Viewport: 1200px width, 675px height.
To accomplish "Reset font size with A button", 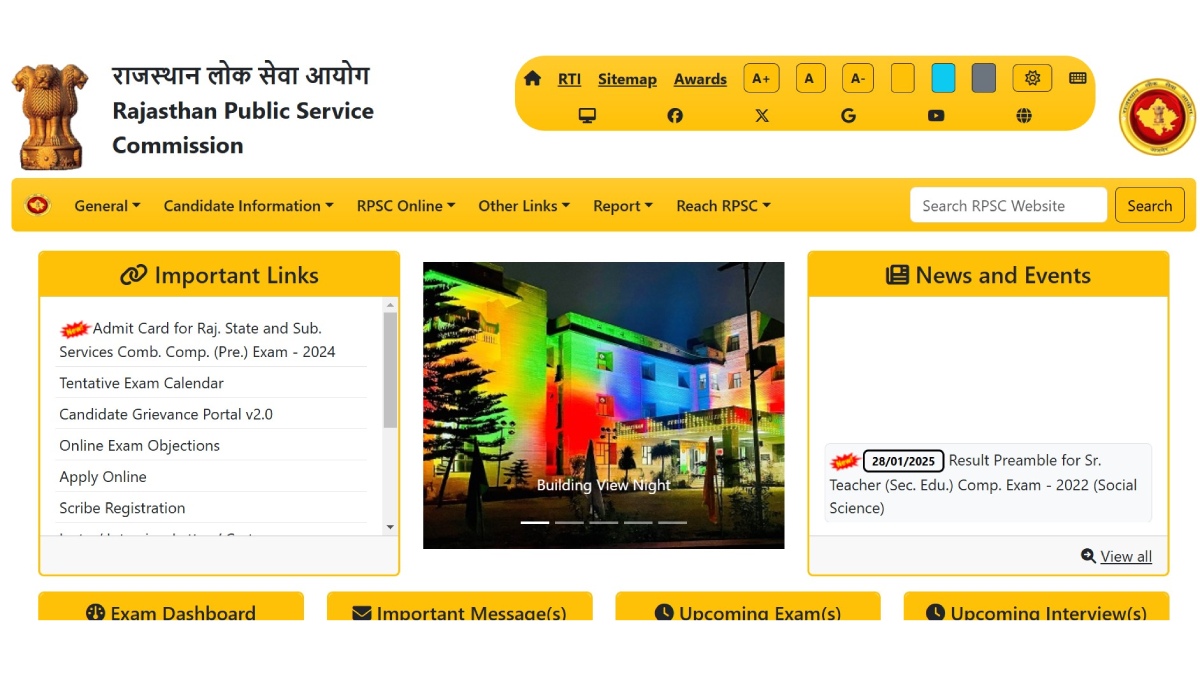I will click(x=810, y=78).
